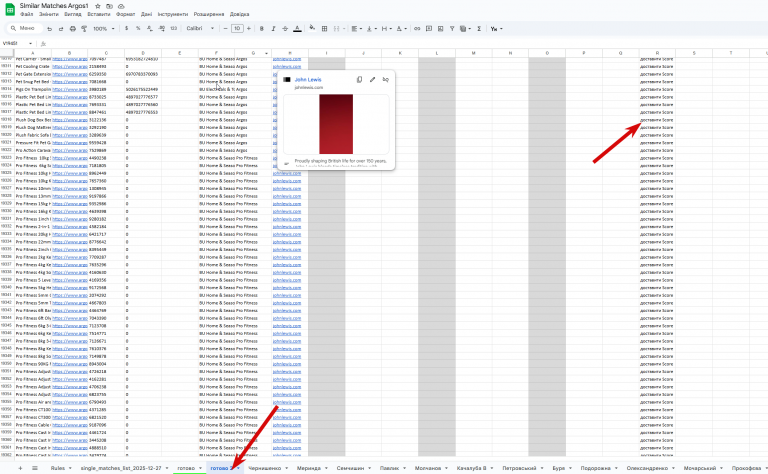Open the zoom 100% dropdown

(x=104, y=28)
